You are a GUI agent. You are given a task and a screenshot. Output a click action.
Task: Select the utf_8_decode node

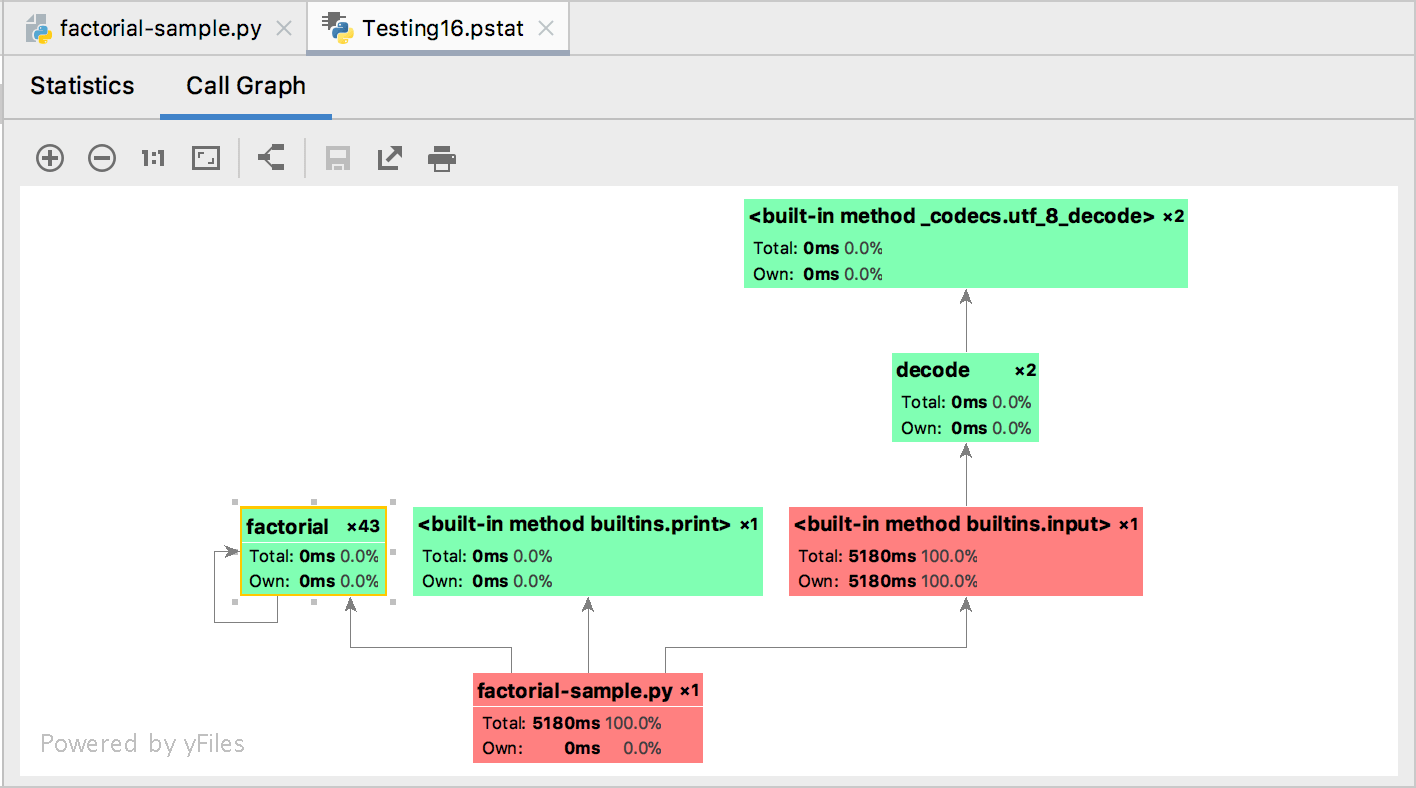pyautogui.click(x=966, y=243)
